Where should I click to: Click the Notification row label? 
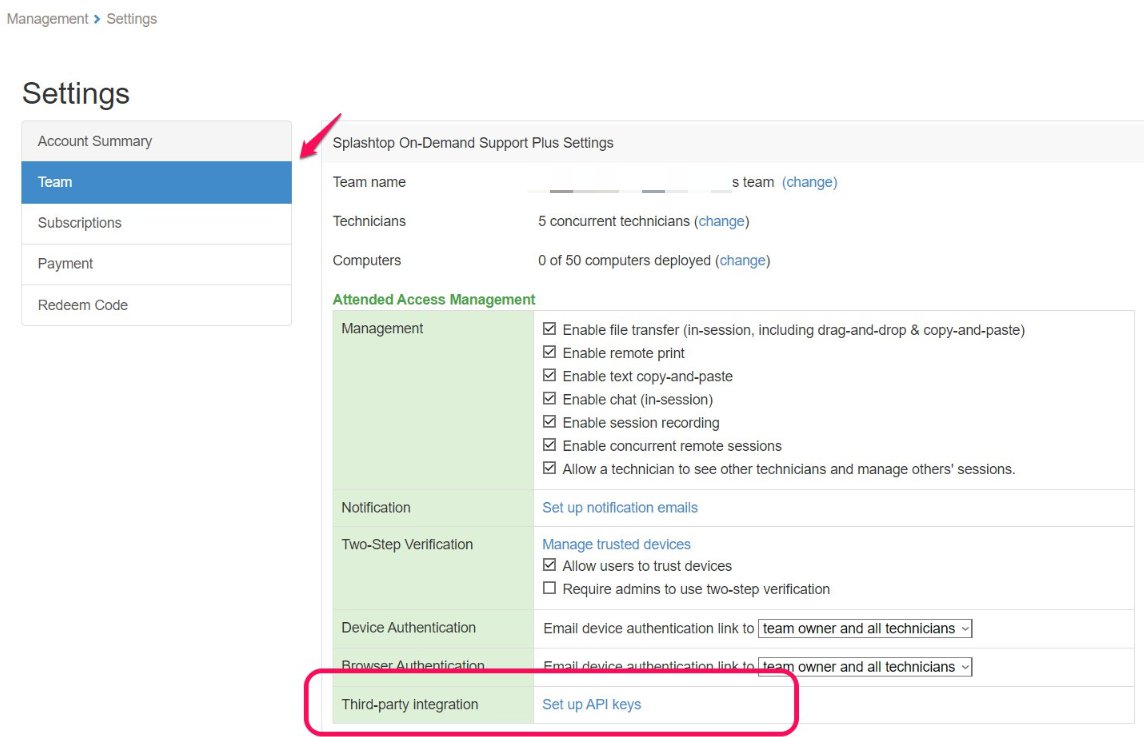point(376,508)
